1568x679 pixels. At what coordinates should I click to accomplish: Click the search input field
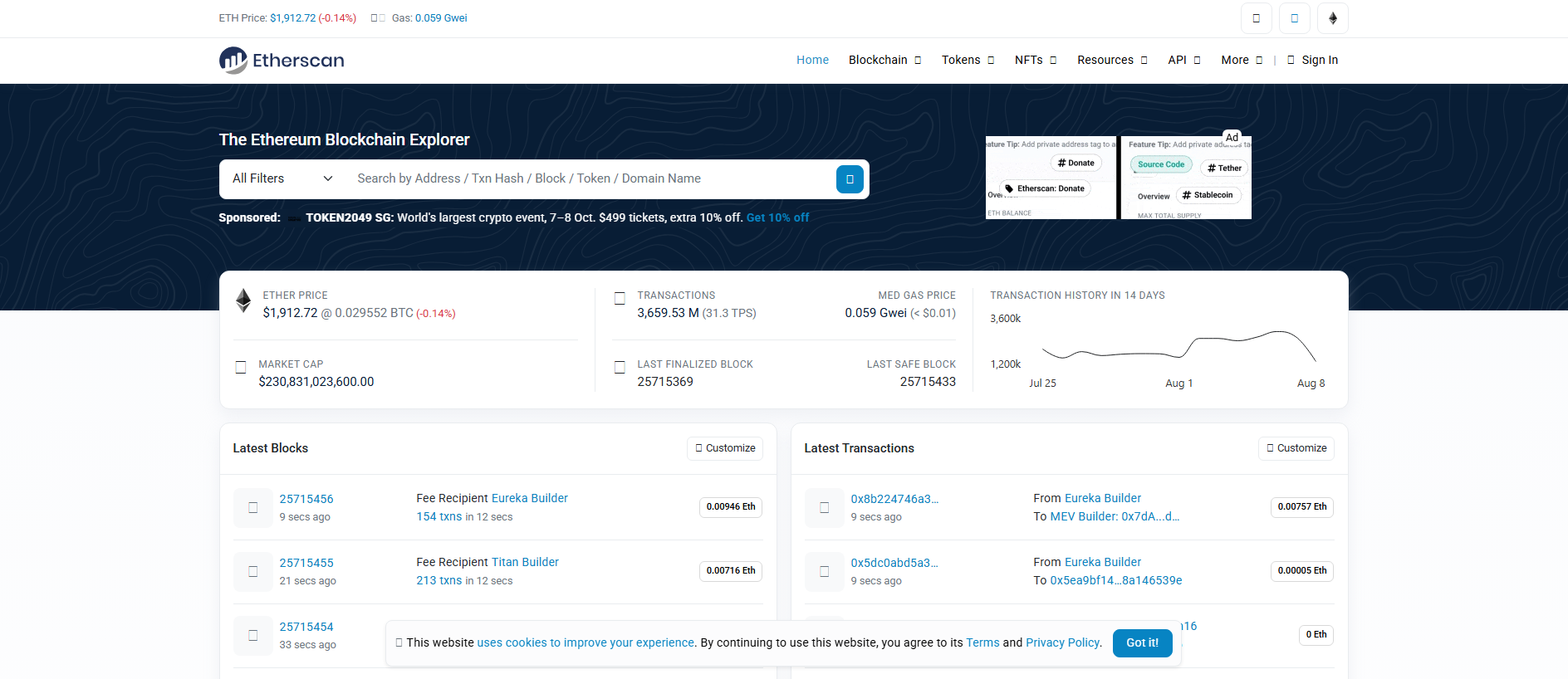click(590, 178)
